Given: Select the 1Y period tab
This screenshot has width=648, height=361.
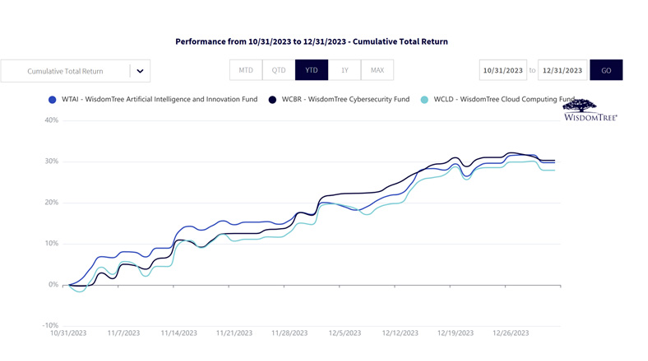Looking at the screenshot, I should click(345, 70).
